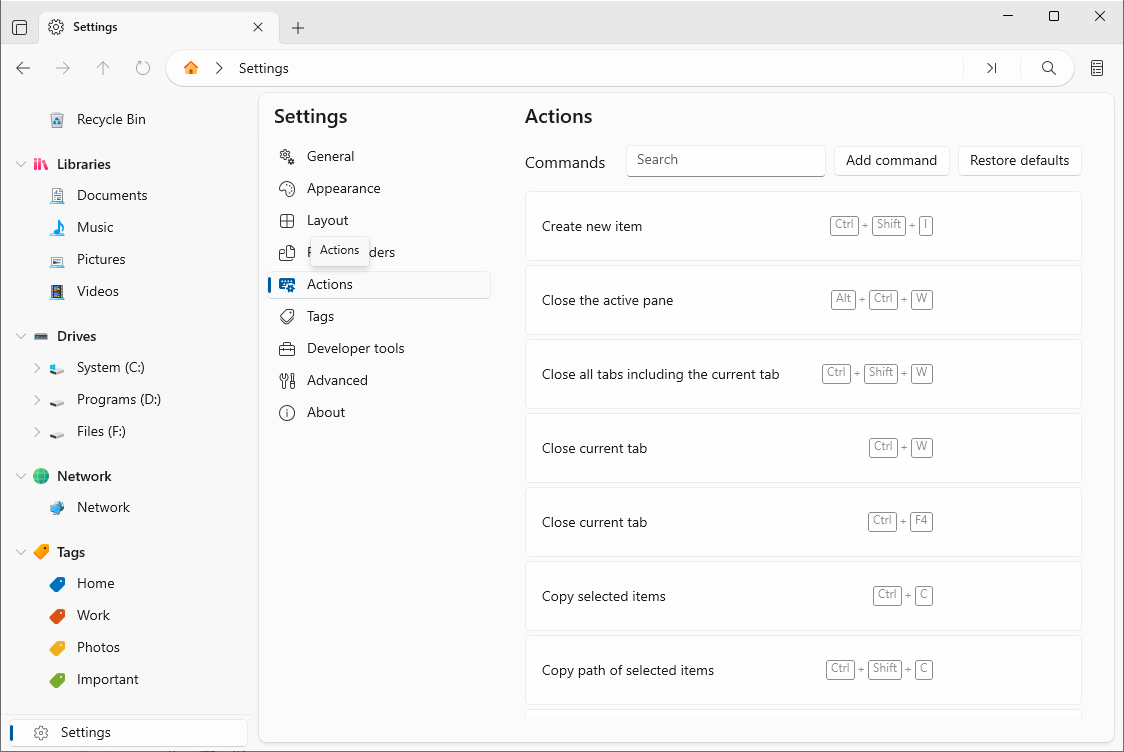Image resolution: width=1124 pixels, height=752 pixels.
Task: Click the About info icon
Action: [287, 413]
